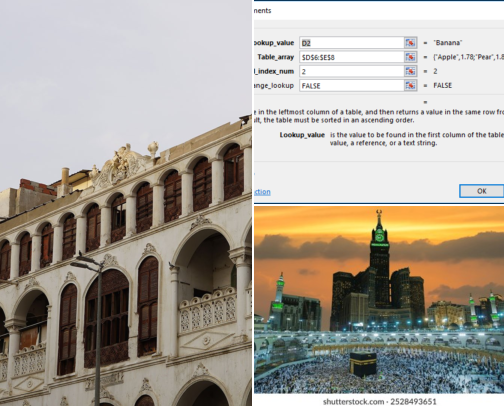Click the "Banana" result value text

[448, 43]
